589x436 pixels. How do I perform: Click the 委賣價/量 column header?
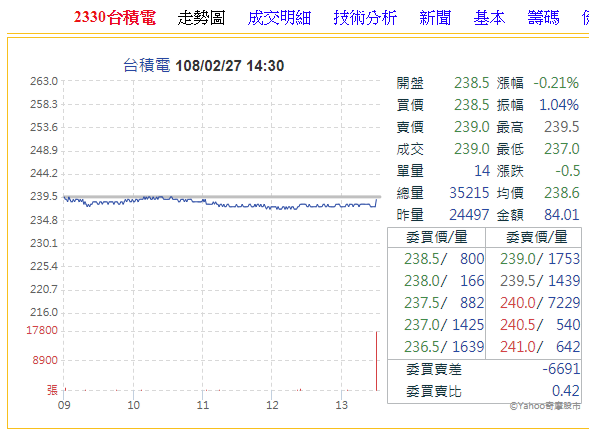[x=536, y=237]
